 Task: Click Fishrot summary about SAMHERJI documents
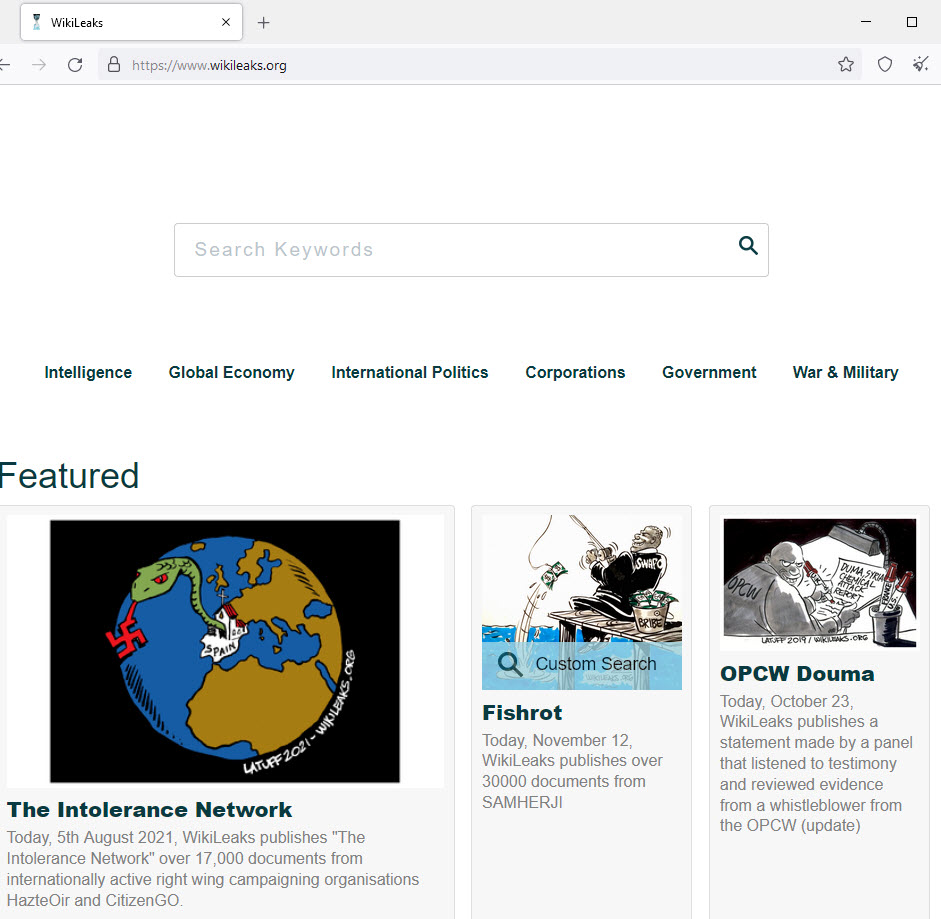(x=573, y=771)
